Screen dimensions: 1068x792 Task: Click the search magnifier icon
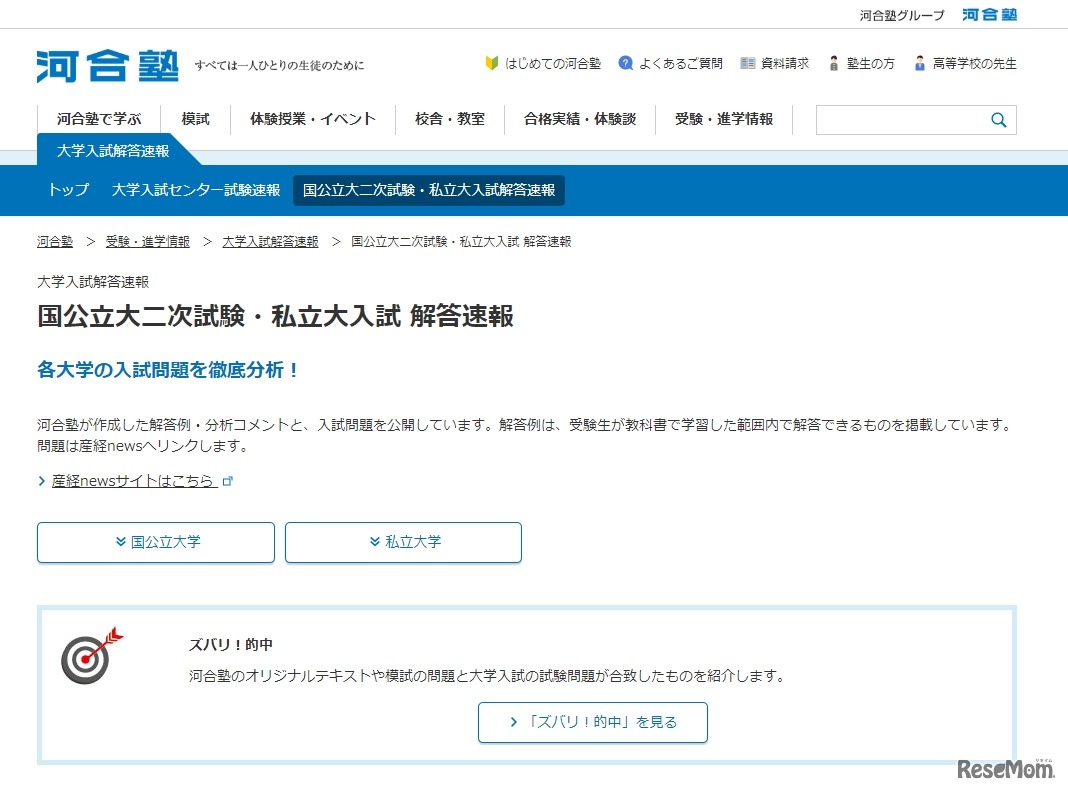[998, 120]
